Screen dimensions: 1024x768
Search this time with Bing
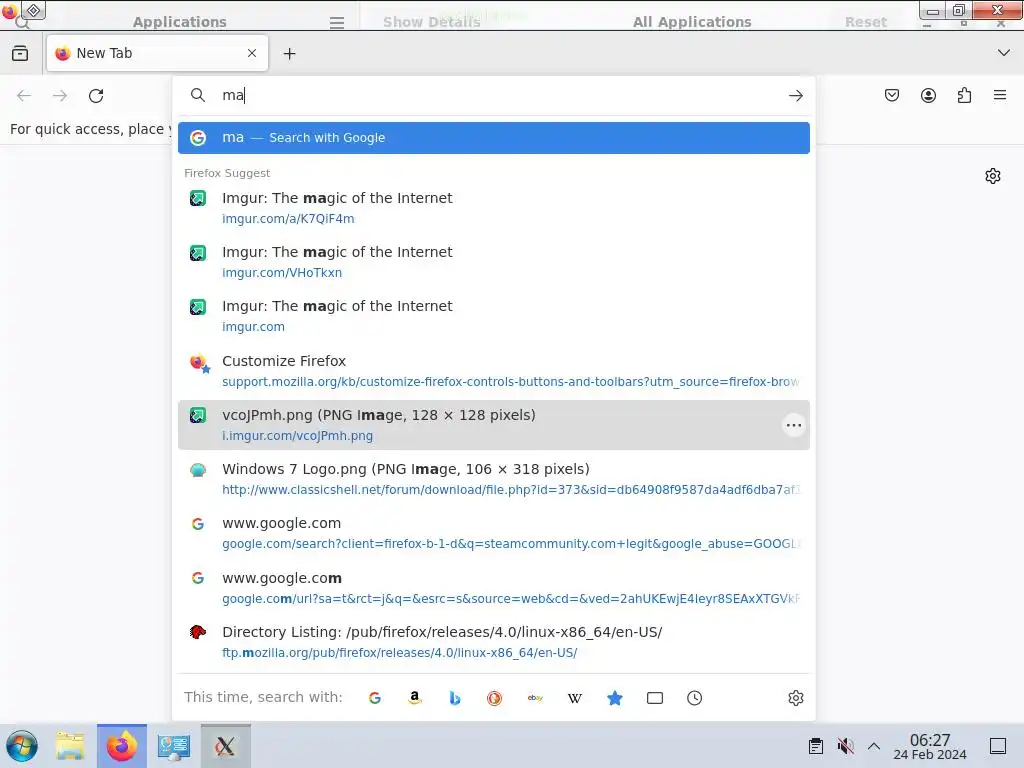[455, 698]
